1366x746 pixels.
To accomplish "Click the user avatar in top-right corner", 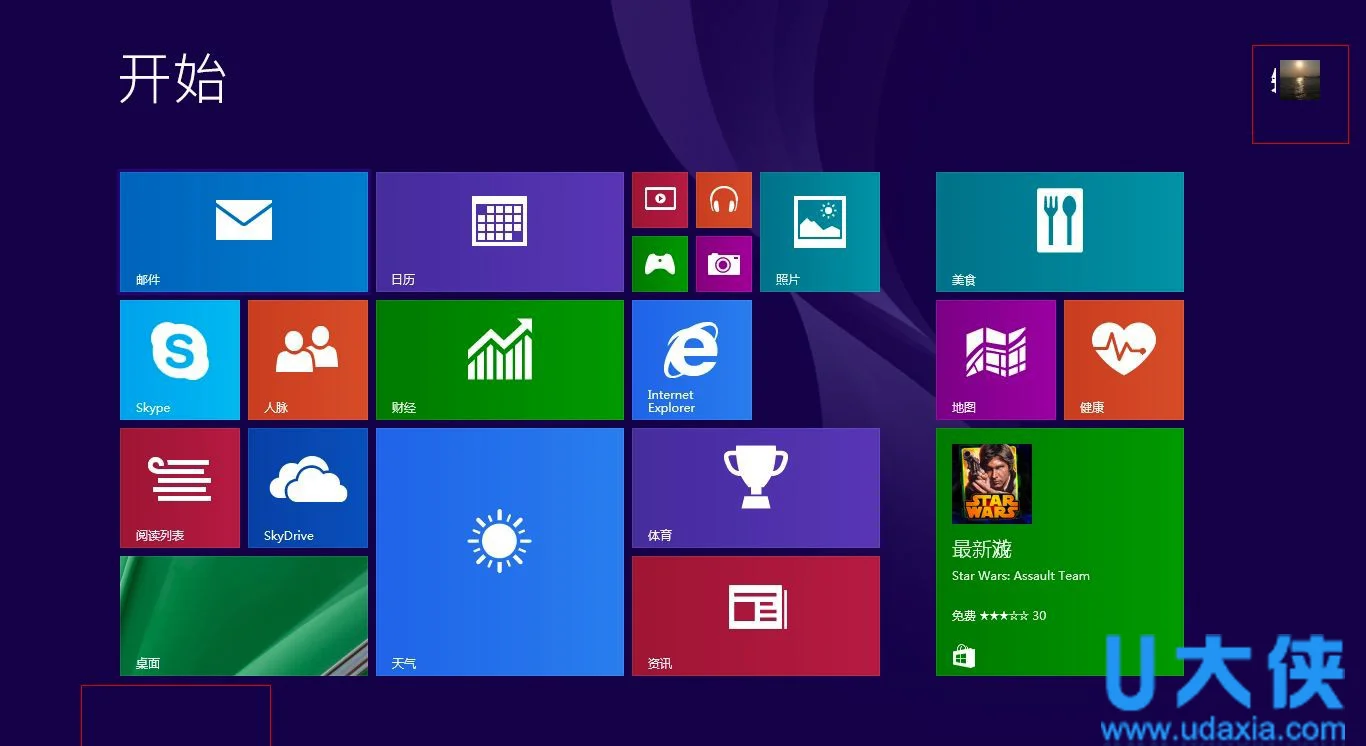I will tap(1299, 80).
